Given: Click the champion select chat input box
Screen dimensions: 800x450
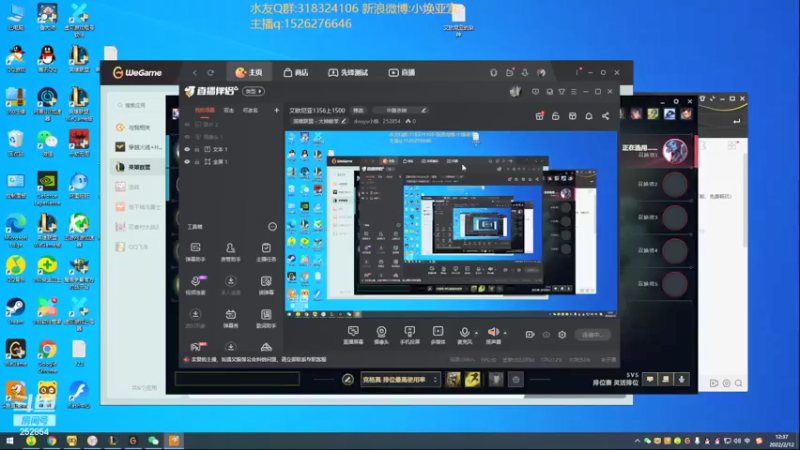Looking at the screenshot, I should pyautogui.click(x=237, y=379).
